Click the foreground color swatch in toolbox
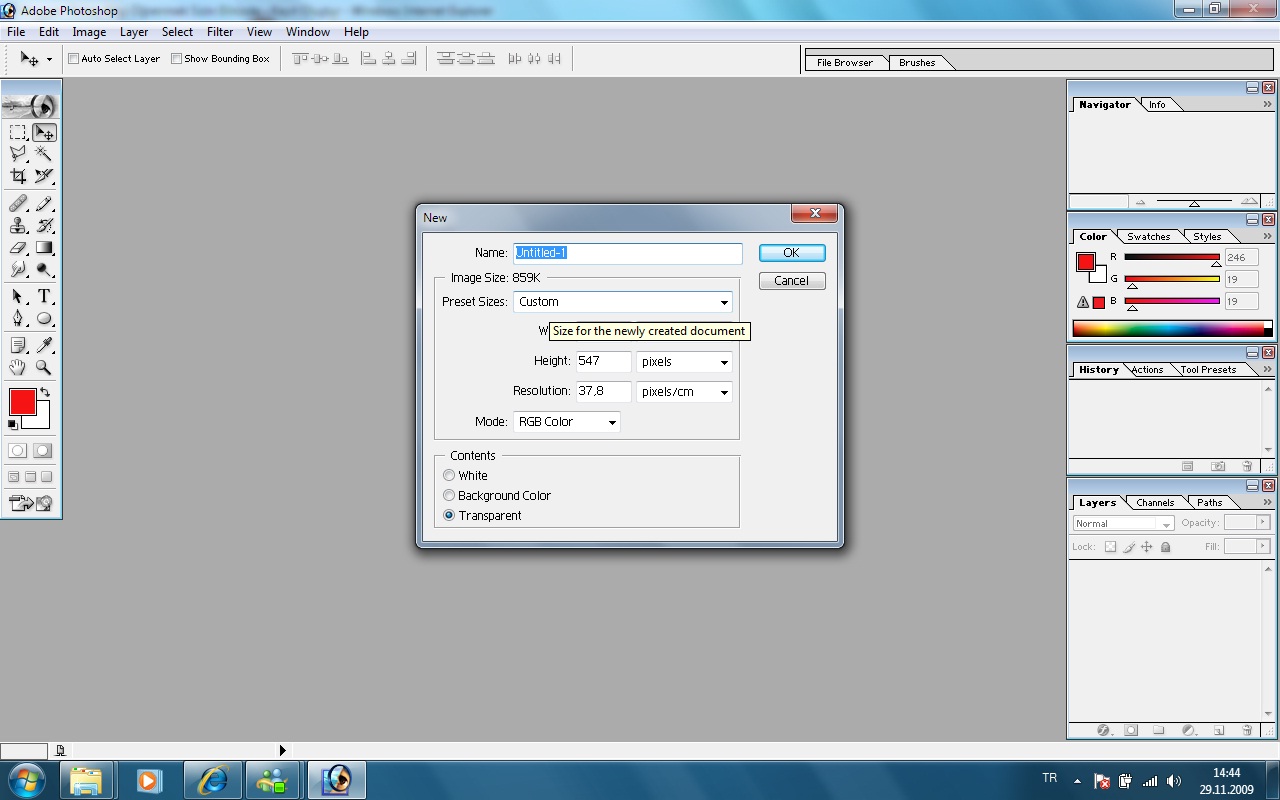This screenshot has height=800, width=1280. click(x=22, y=402)
